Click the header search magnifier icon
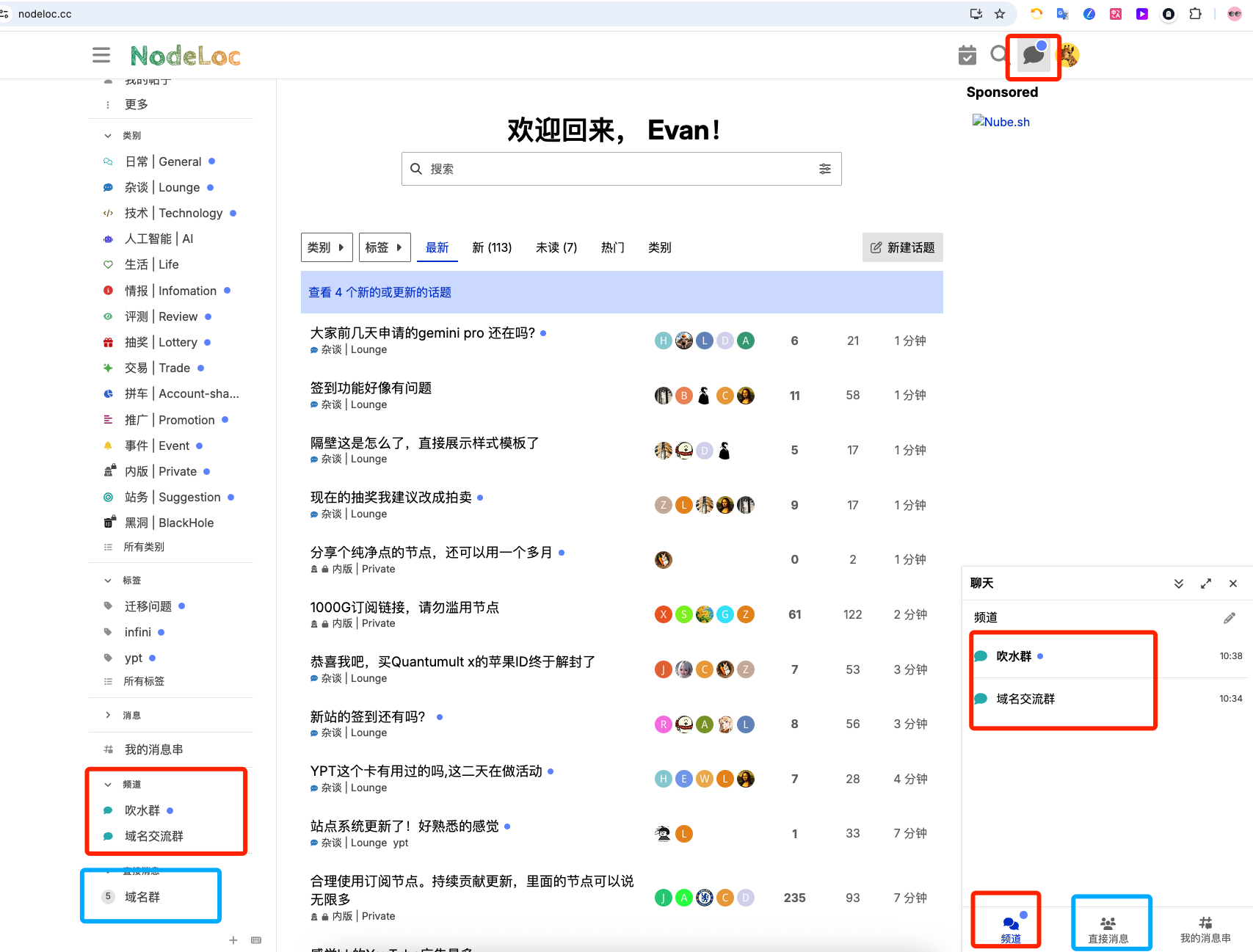Image resolution: width=1253 pixels, height=952 pixels. [x=998, y=54]
